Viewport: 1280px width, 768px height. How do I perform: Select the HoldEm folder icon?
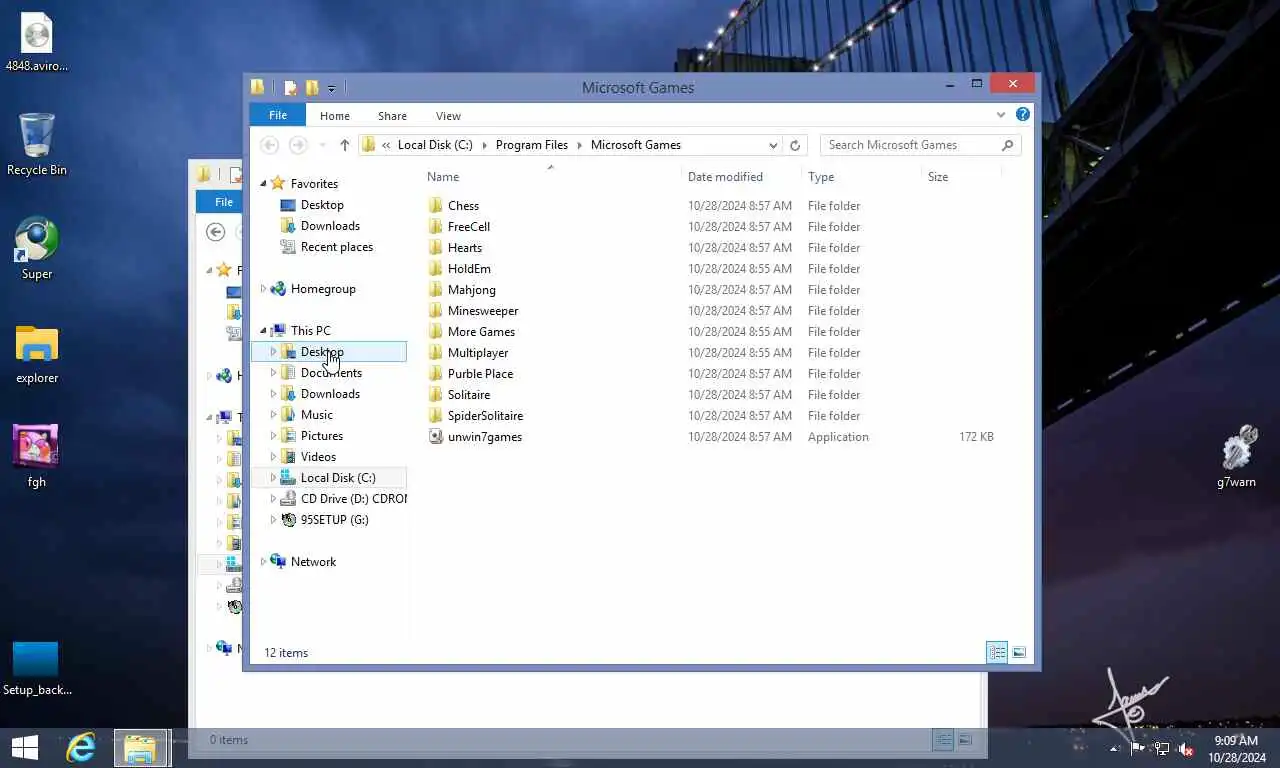click(x=435, y=268)
